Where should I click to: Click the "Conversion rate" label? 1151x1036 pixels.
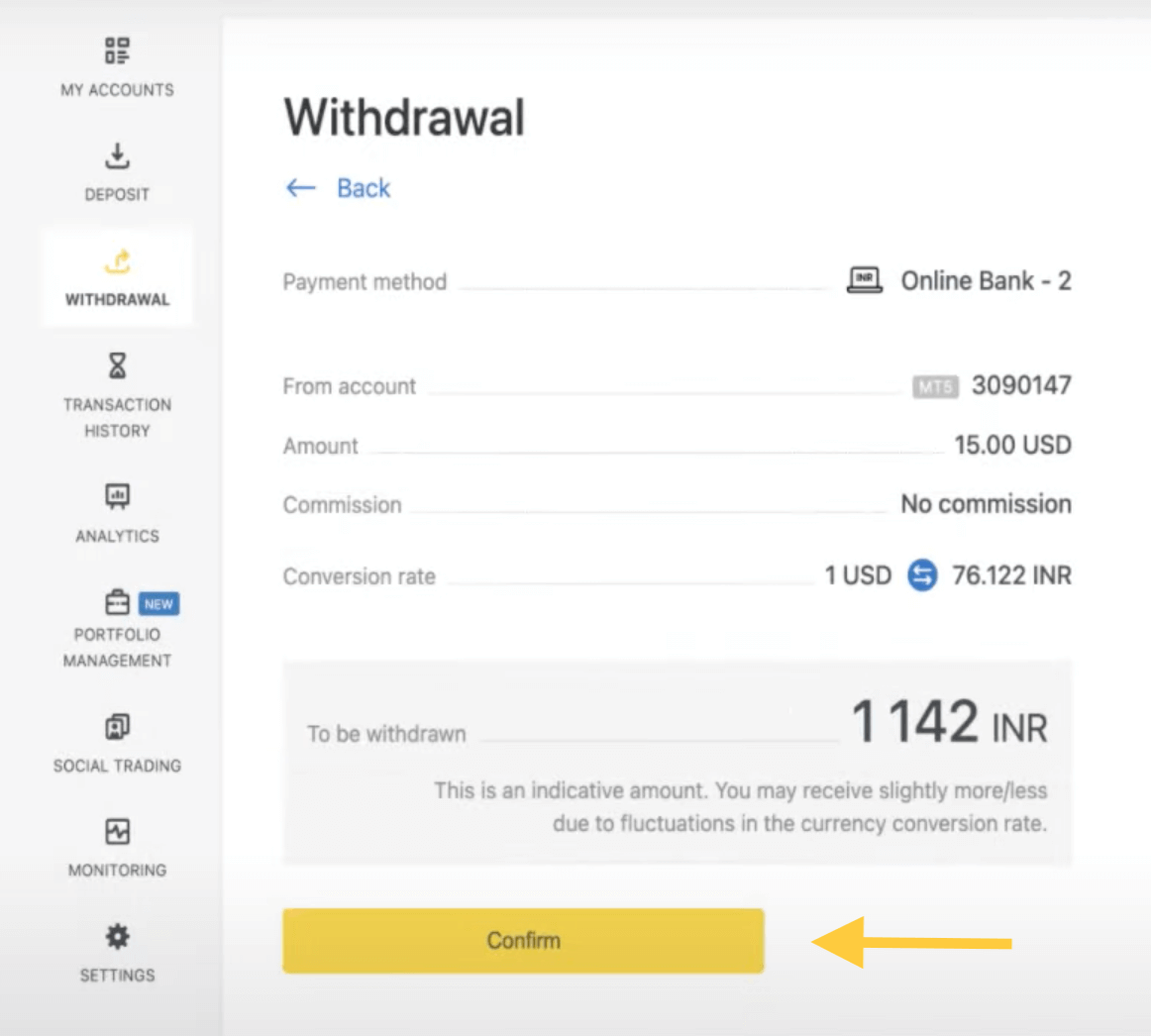(x=359, y=576)
